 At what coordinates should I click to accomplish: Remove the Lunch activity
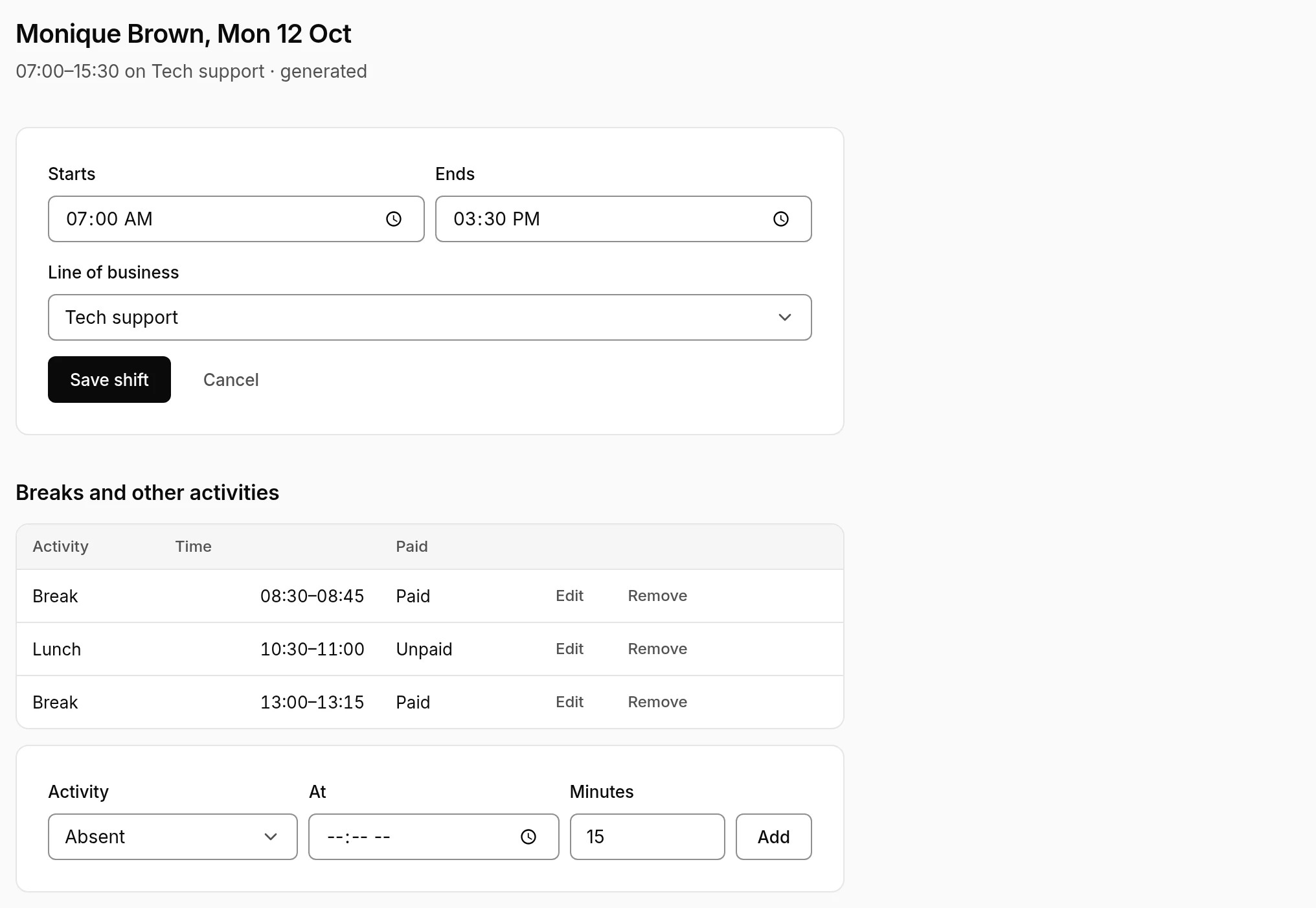(657, 649)
